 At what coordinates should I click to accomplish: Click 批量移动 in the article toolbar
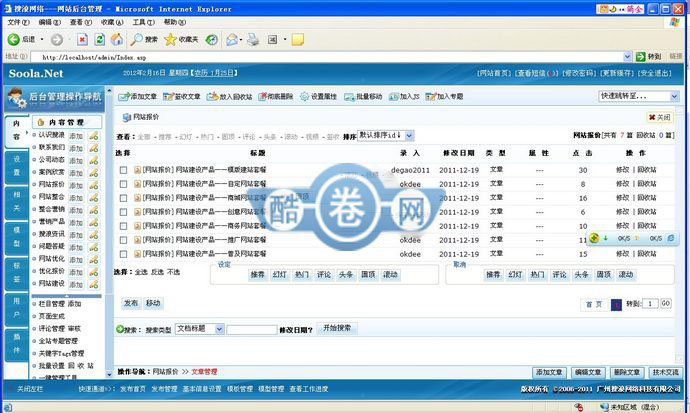(363, 96)
